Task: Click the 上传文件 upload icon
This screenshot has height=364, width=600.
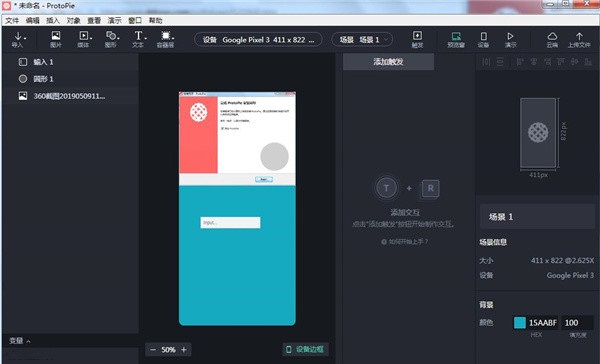Action: pyautogui.click(x=579, y=39)
